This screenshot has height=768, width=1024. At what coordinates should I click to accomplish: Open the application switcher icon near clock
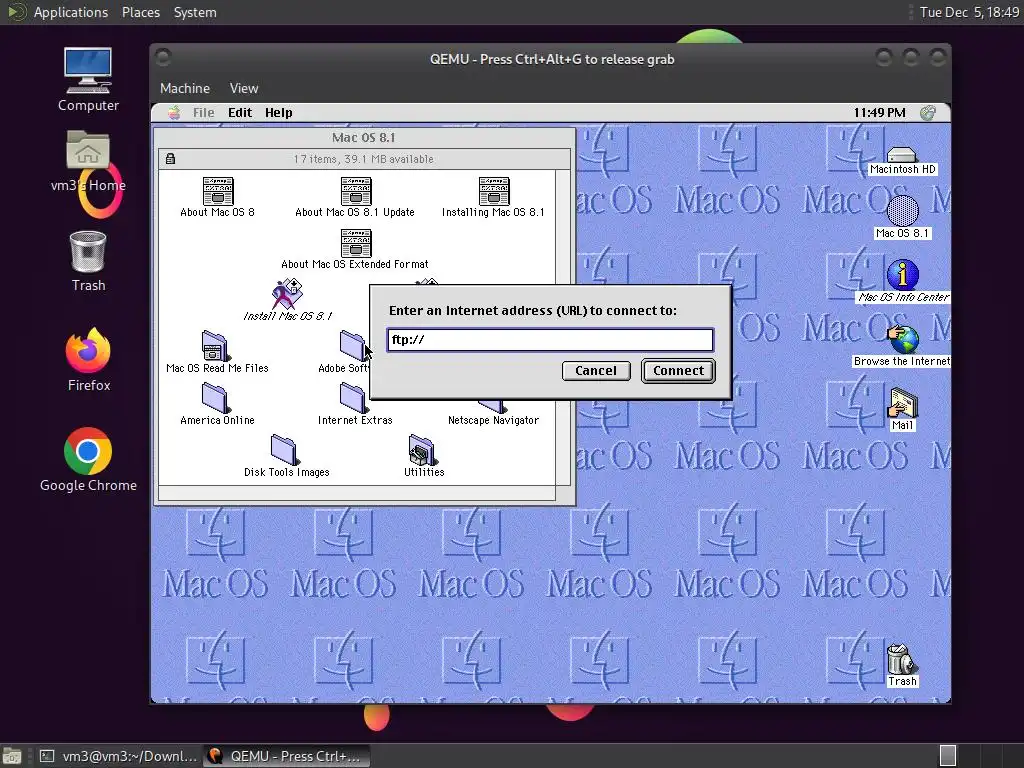[x=928, y=112]
